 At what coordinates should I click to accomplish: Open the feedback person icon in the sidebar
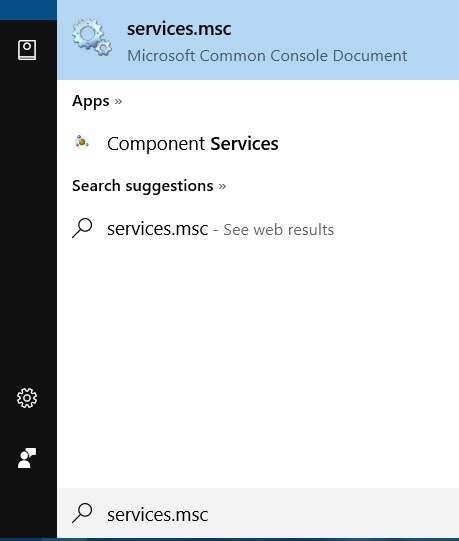point(27,458)
